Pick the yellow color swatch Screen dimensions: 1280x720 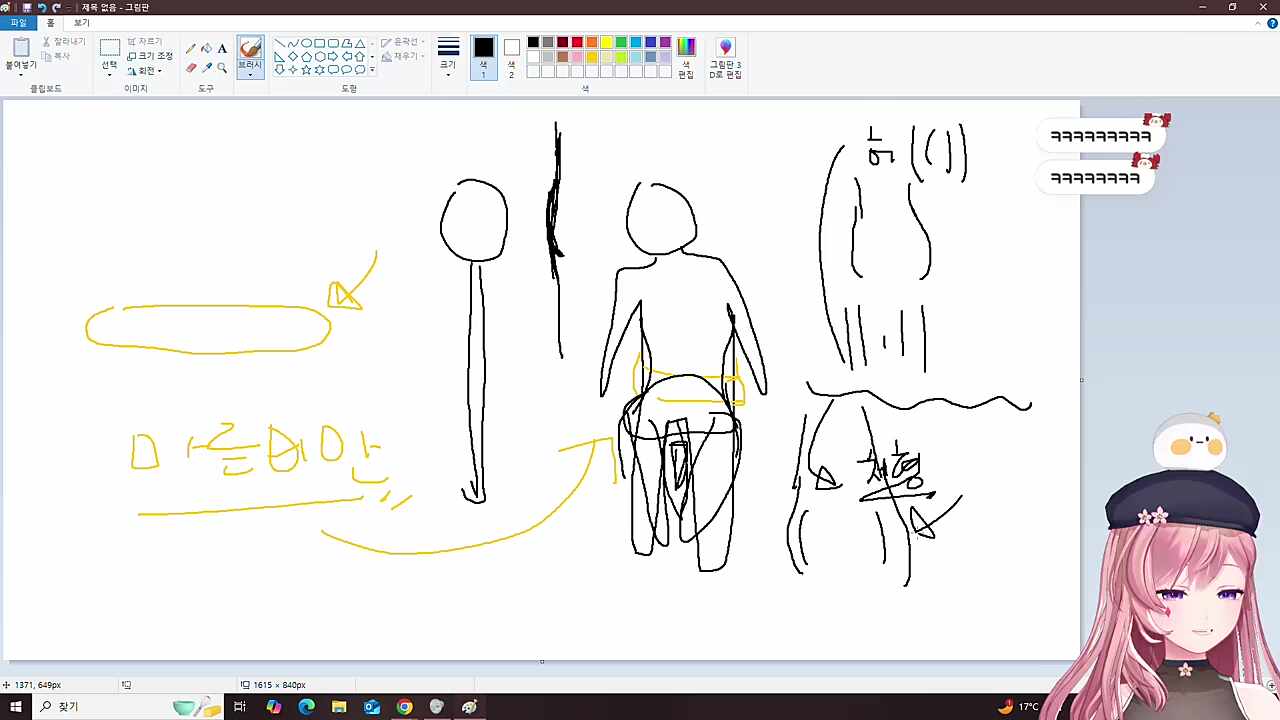606,42
